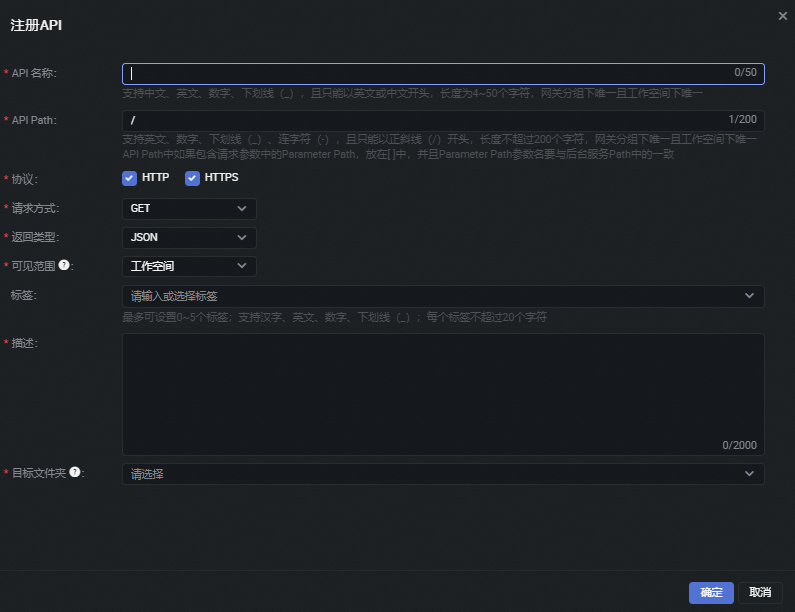Screen dimensions: 795x612
Task: Click the API Path label
Action: click(x=34, y=120)
